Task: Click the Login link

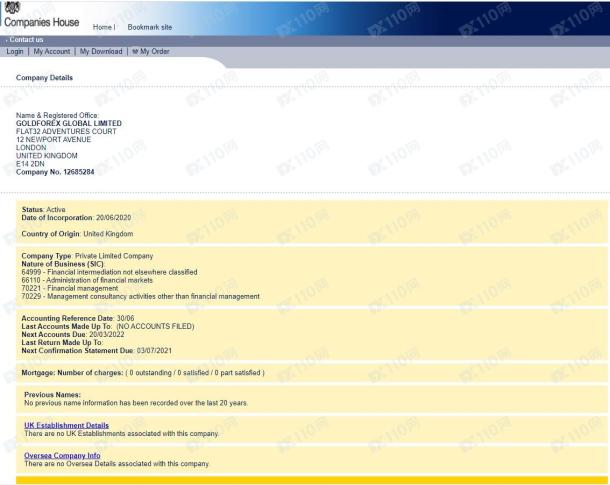Action: point(15,51)
